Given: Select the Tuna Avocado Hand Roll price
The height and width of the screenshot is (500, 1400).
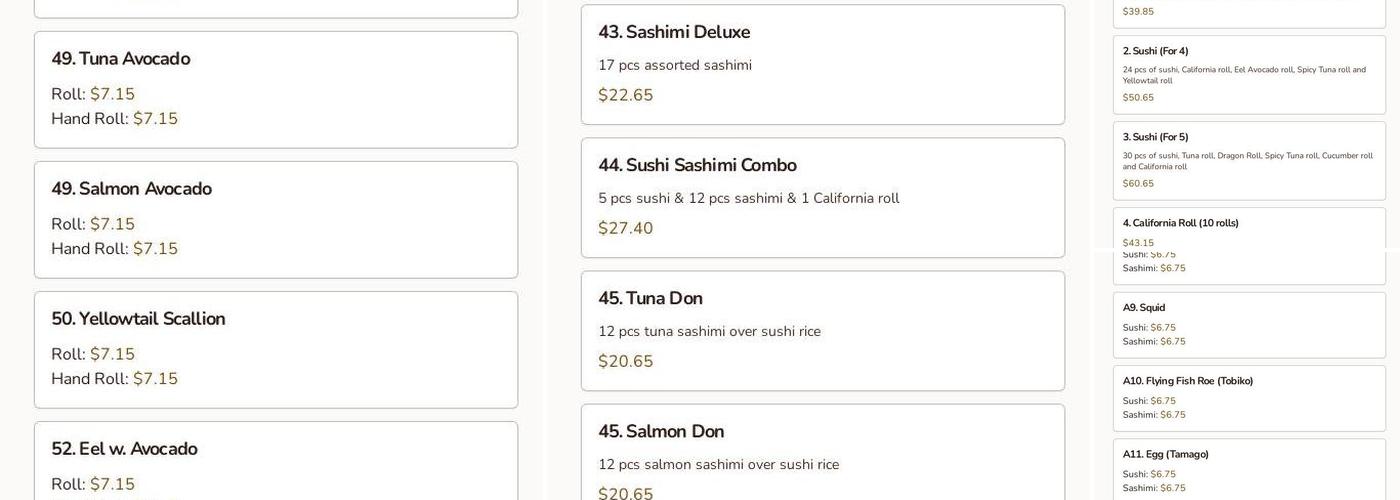Looking at the screenshot, I should pyautogui.click(x=155, y=119).
